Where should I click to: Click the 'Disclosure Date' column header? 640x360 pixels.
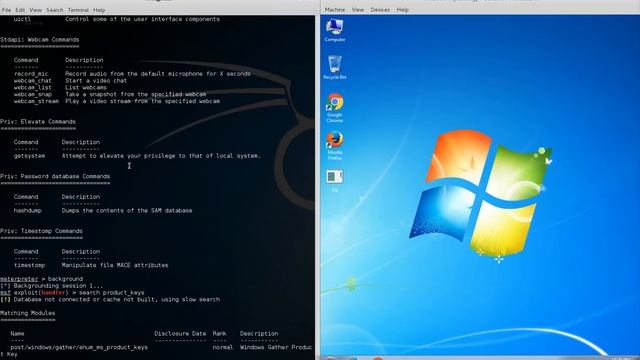pos(180,333)
